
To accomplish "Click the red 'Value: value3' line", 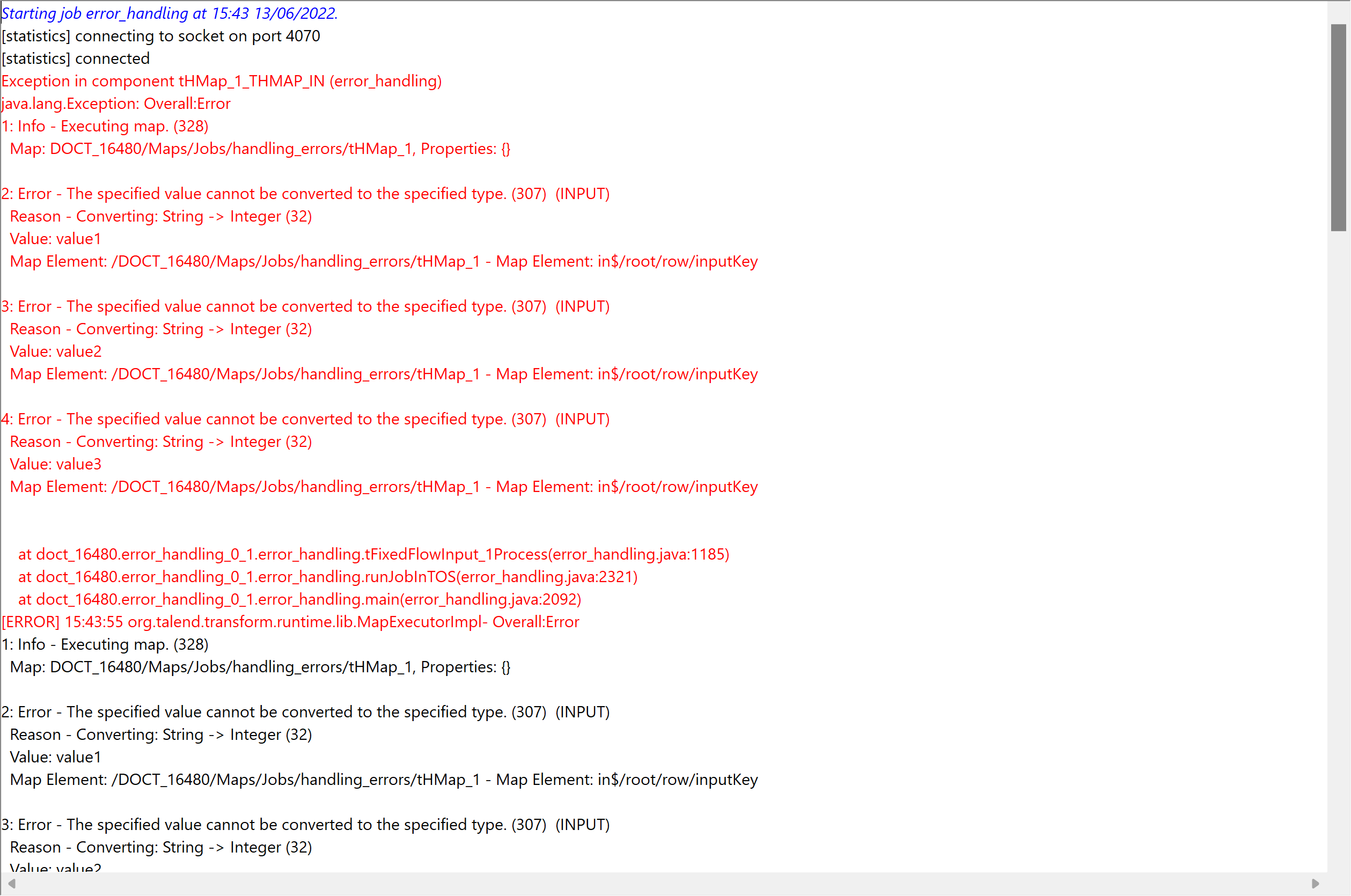I will pyautogui.click(x=55, y=464).
